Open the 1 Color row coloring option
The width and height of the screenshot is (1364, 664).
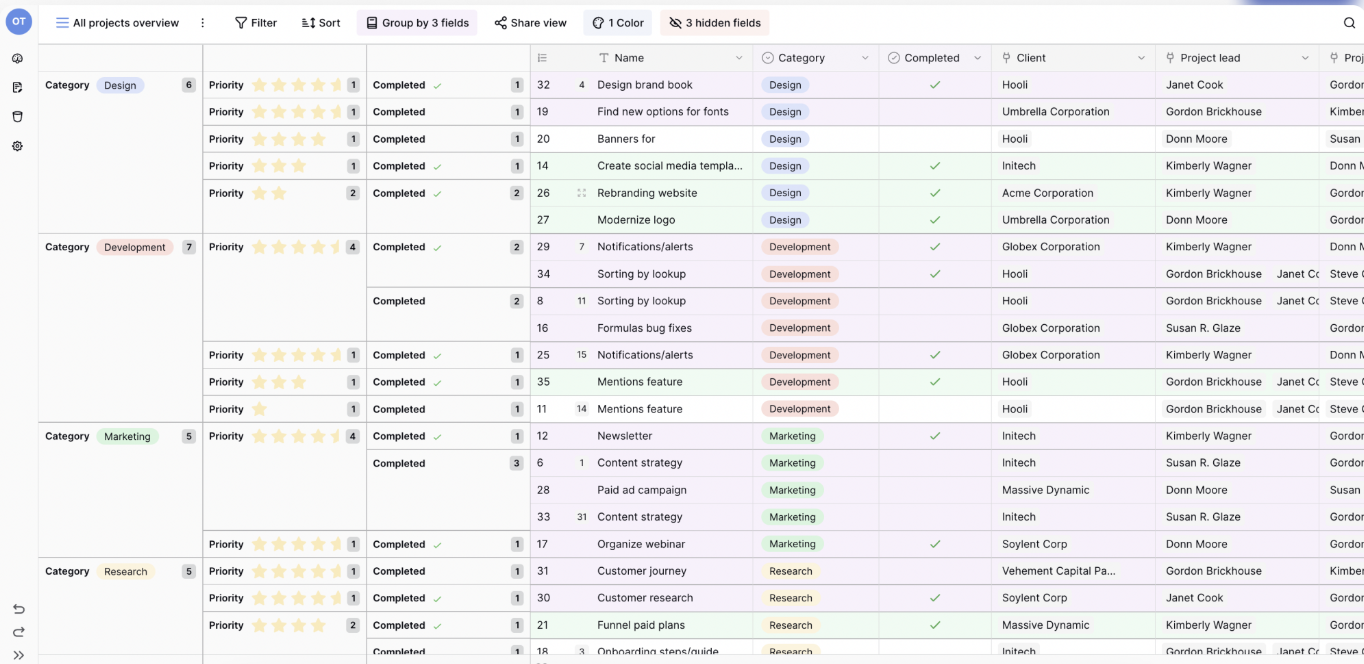coord(618,23)
